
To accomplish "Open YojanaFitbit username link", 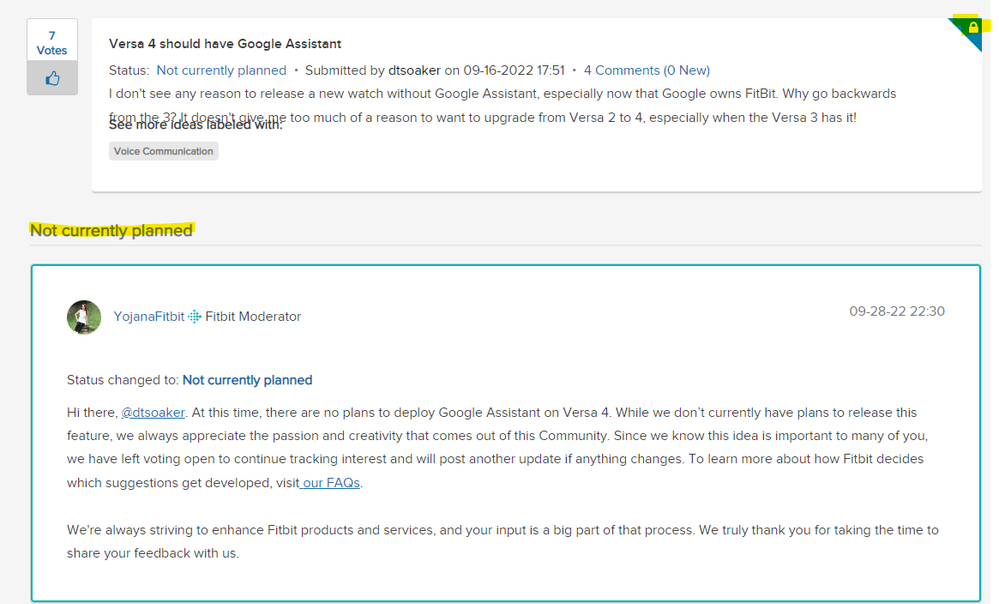I will point(149,317).
